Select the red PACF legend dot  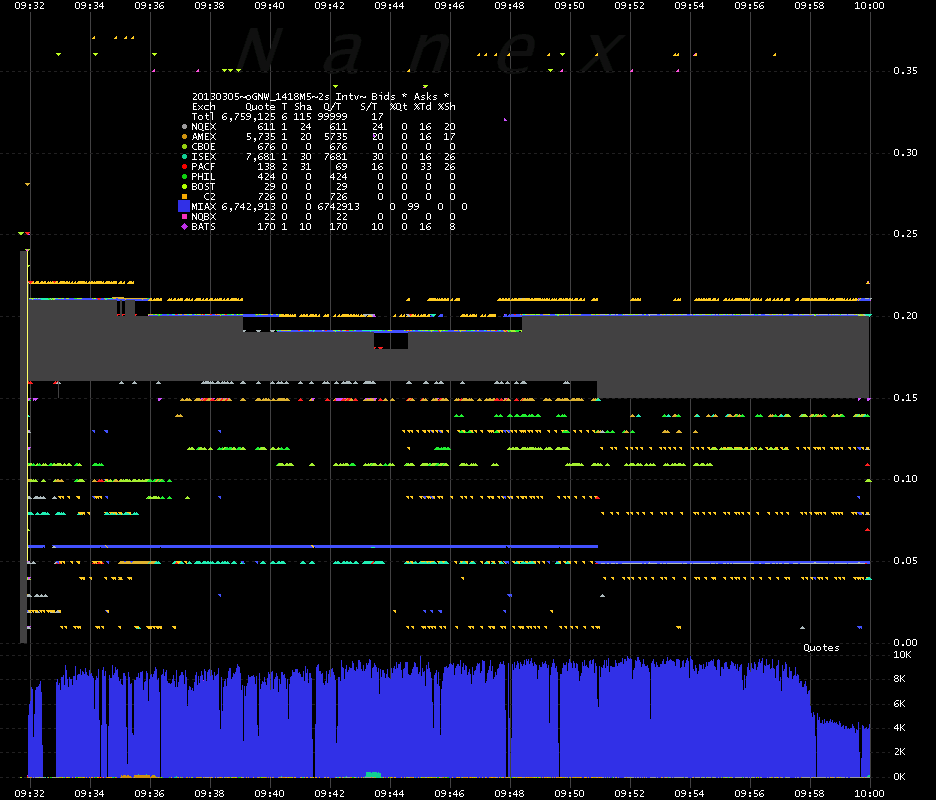click(184, 167)
